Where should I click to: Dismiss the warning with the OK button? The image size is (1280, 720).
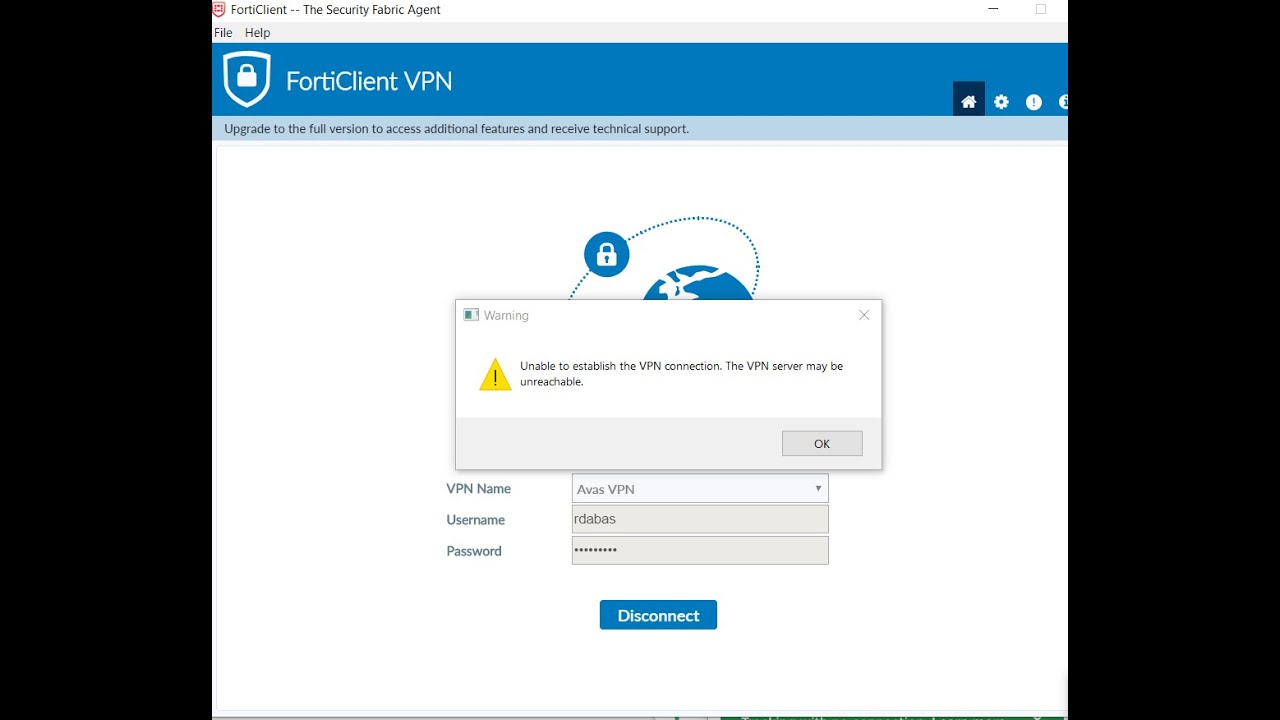pyautogui.click(x=821, y=443)
